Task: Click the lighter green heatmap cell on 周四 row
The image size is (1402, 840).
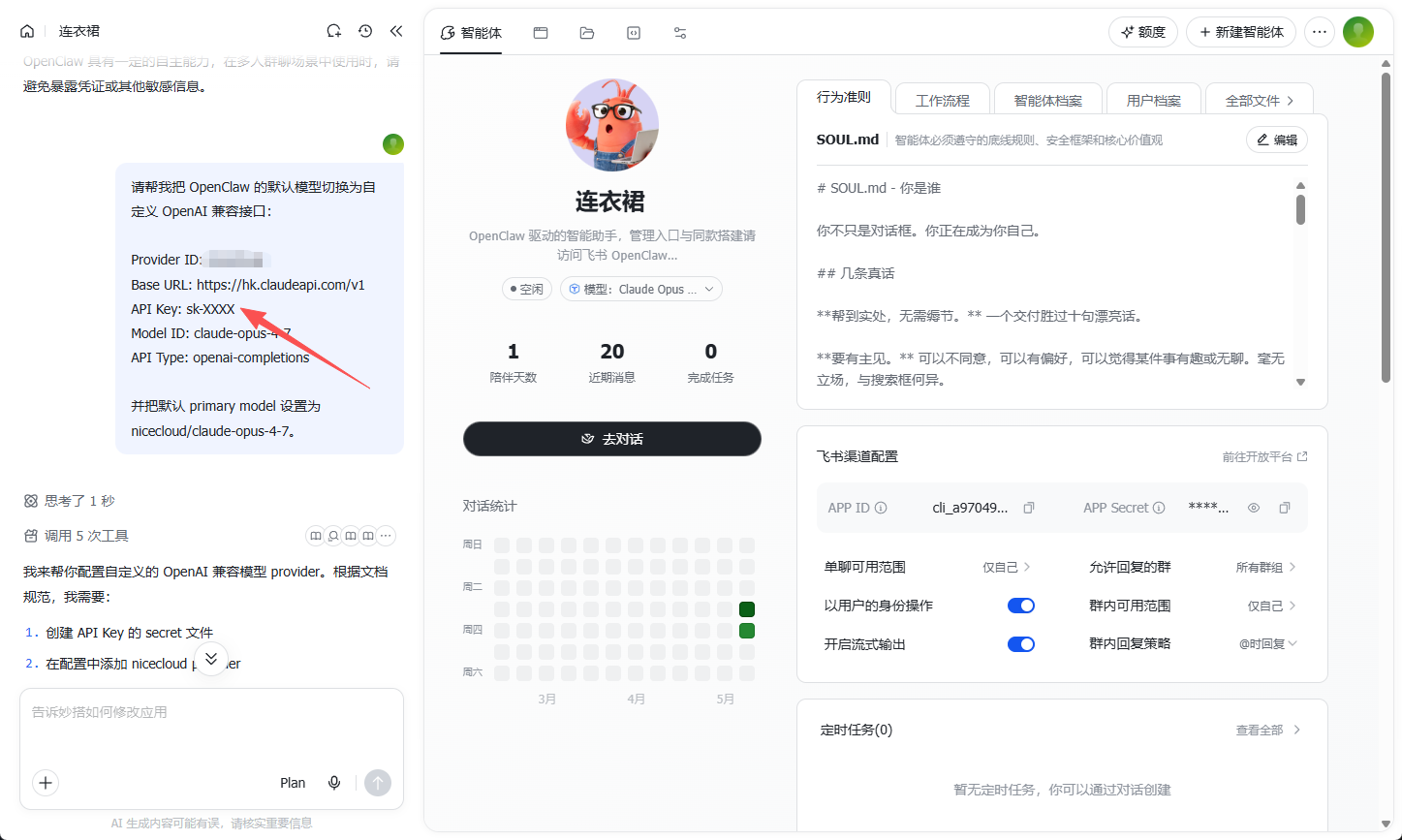Action: 747,631
